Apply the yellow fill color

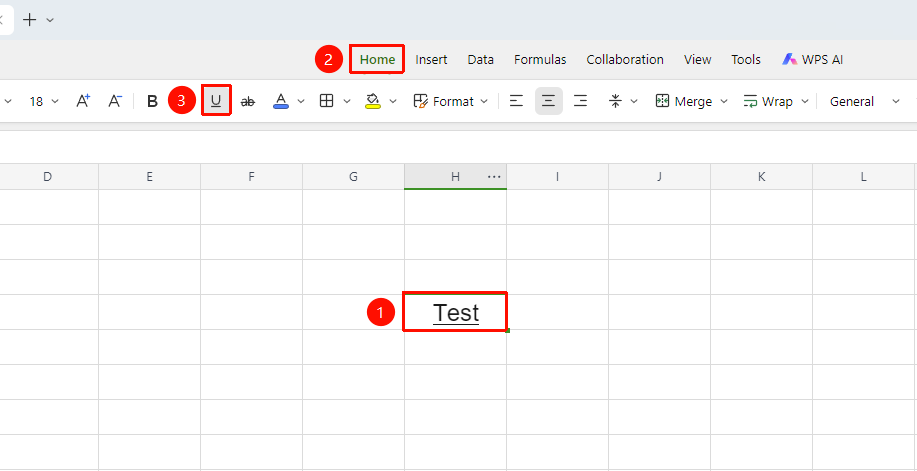(x=373, y=101)
